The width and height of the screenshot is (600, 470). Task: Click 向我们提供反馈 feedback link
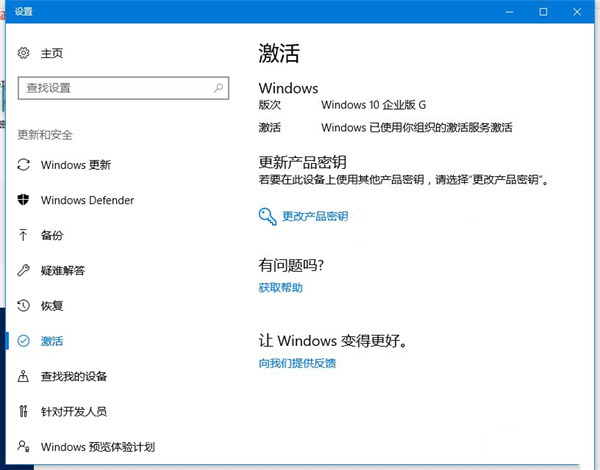297,363
